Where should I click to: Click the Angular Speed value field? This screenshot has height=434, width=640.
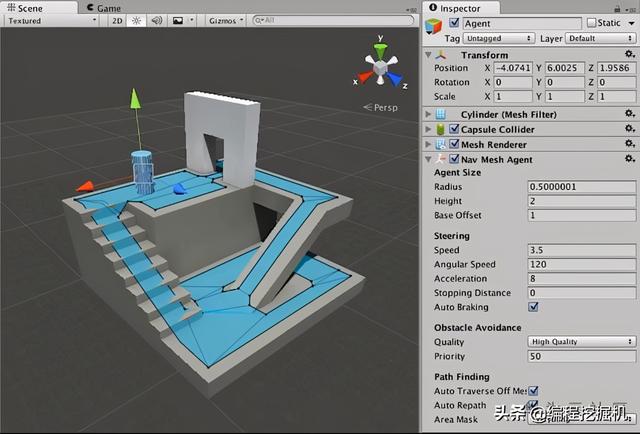click(x=582, y=264)
